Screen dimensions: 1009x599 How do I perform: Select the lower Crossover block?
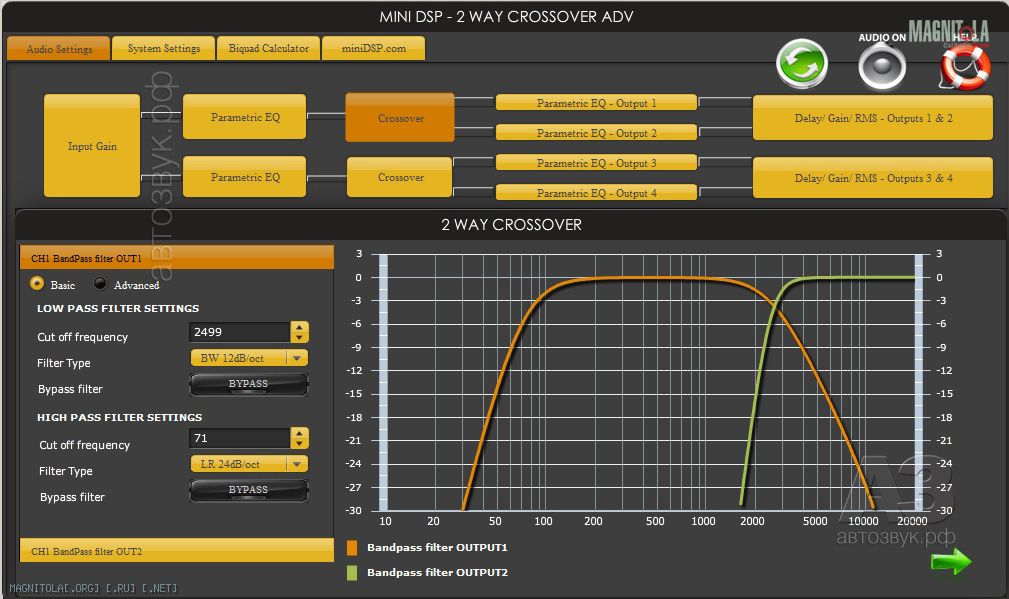click(400, 177)
